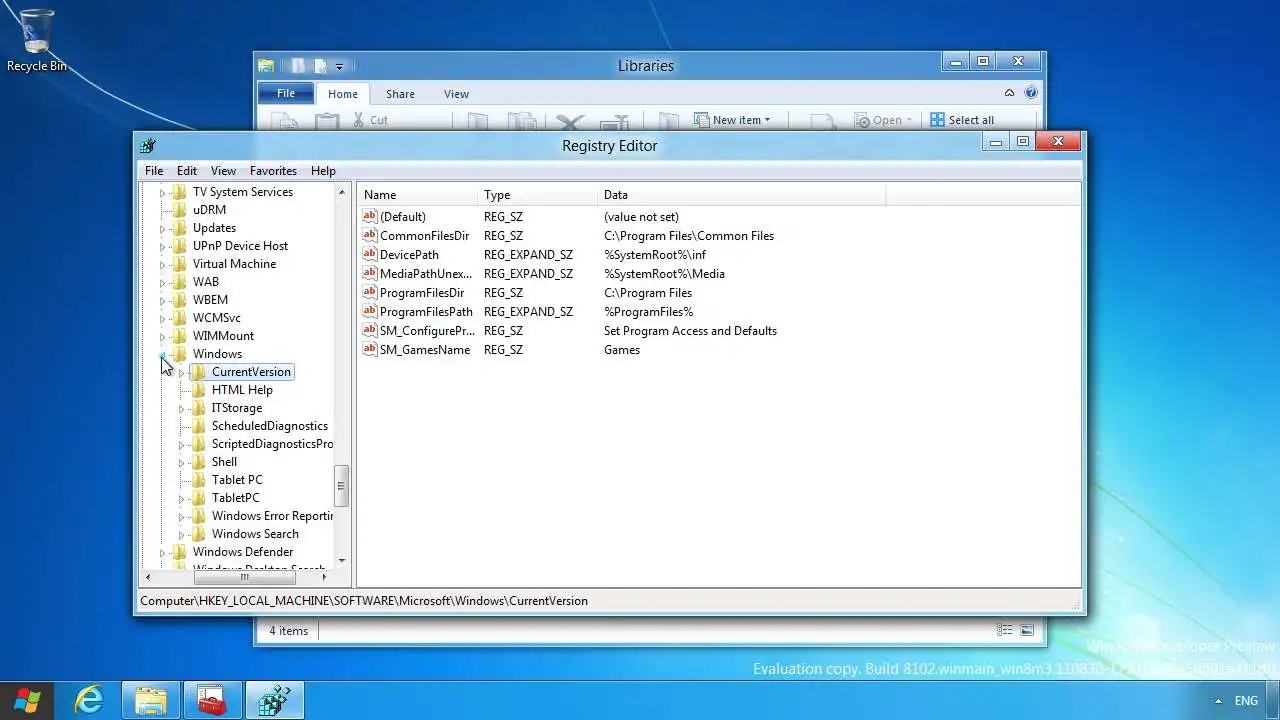1280x720 pixels.
Task: Click the tree pane vertical scrollbar thumb
Action: 342,486
